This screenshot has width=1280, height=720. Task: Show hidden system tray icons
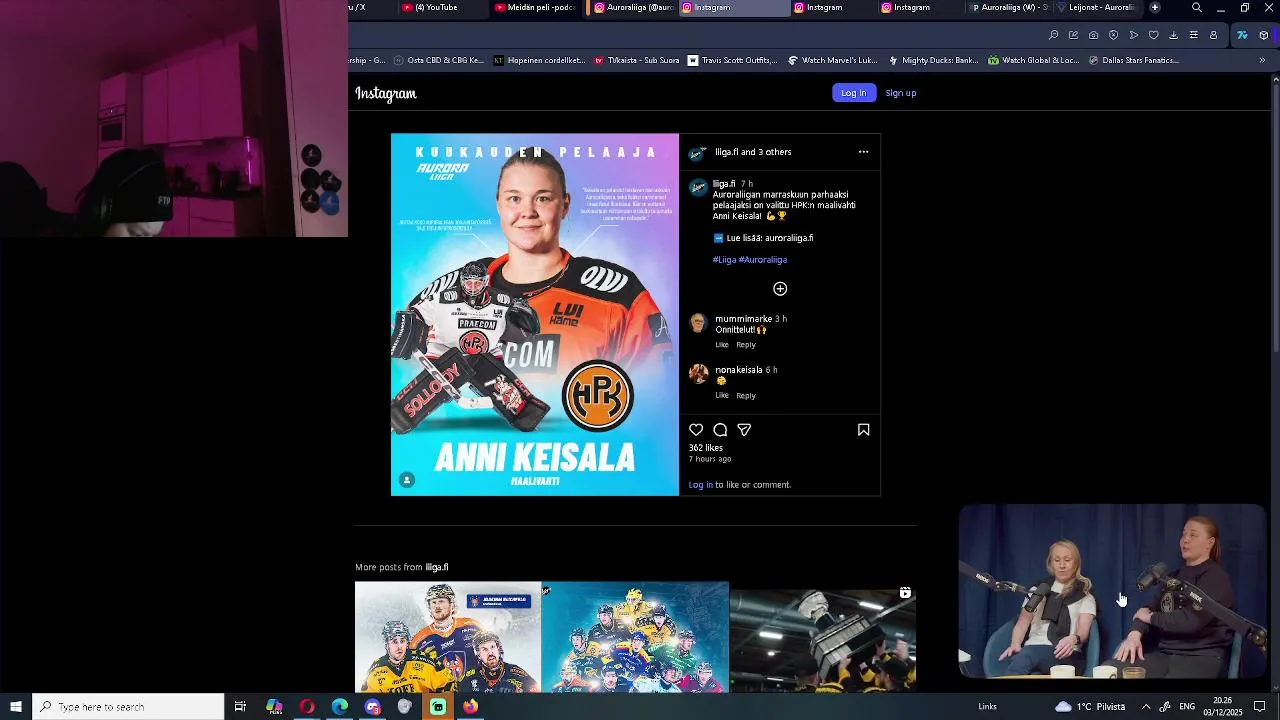point(1146,707)
